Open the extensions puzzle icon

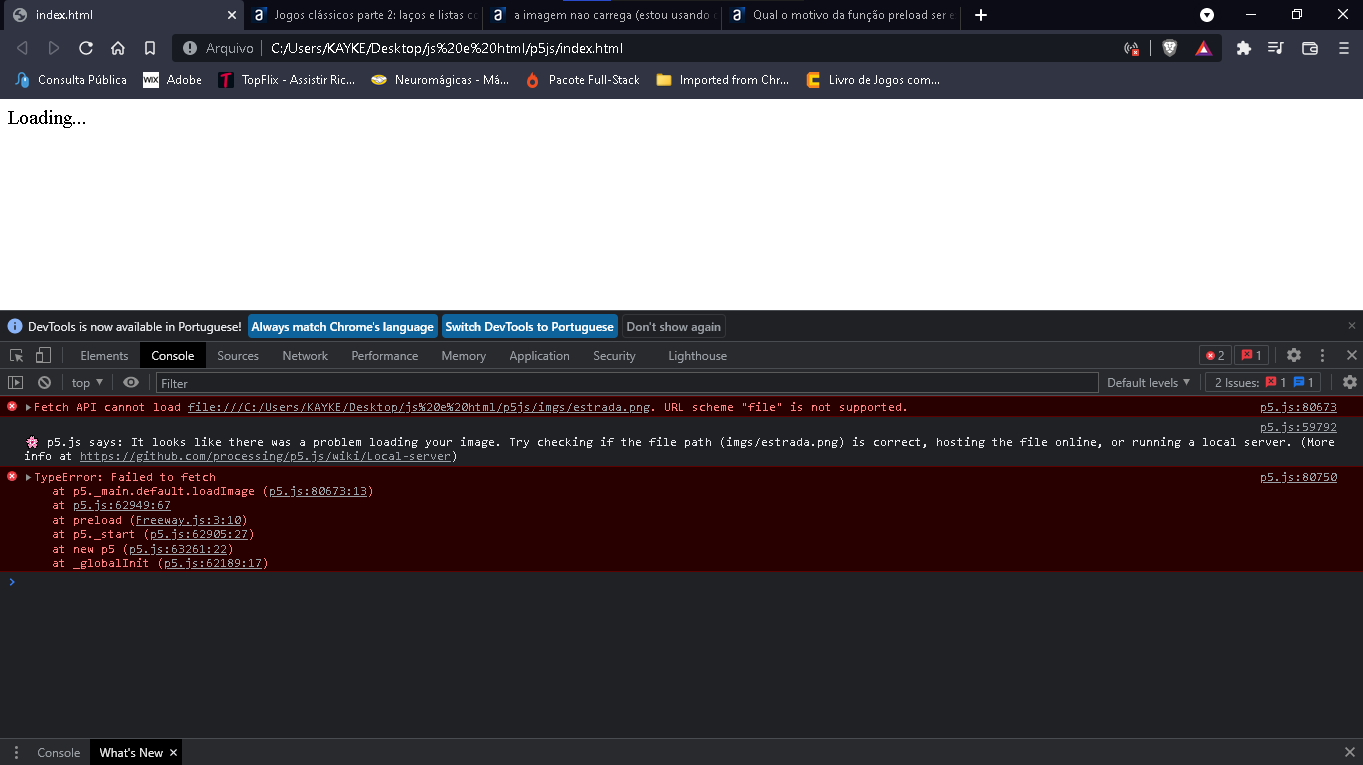click(x=1244, y=48)
